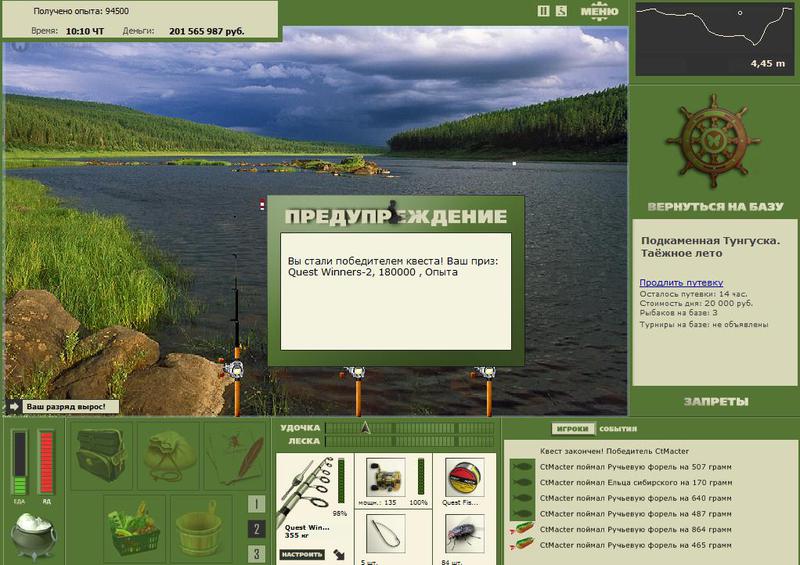
Task: Select rod slot 3
Action: click(256, 554)
